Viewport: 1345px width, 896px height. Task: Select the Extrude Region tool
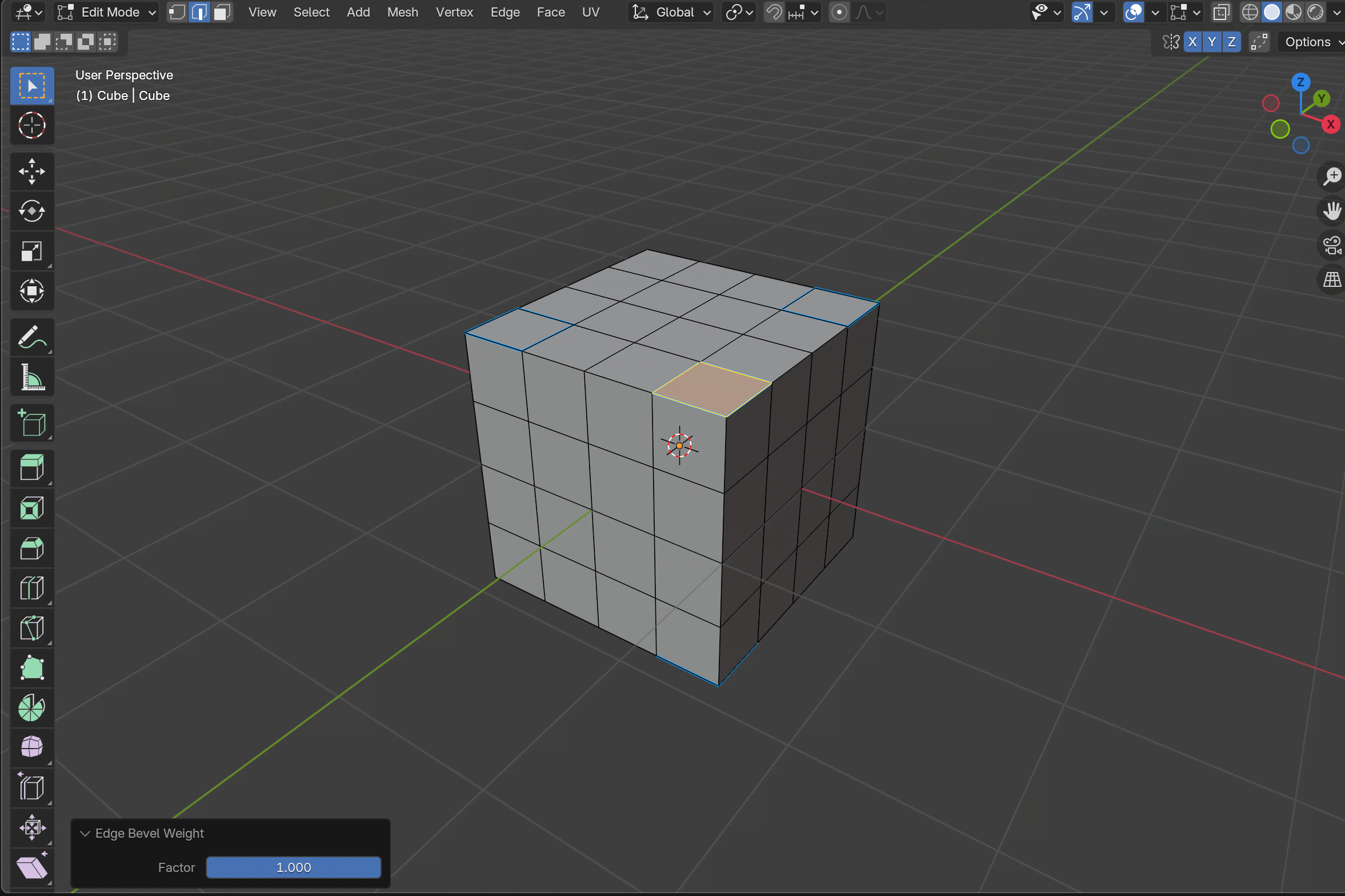click(x=32, y=469)
